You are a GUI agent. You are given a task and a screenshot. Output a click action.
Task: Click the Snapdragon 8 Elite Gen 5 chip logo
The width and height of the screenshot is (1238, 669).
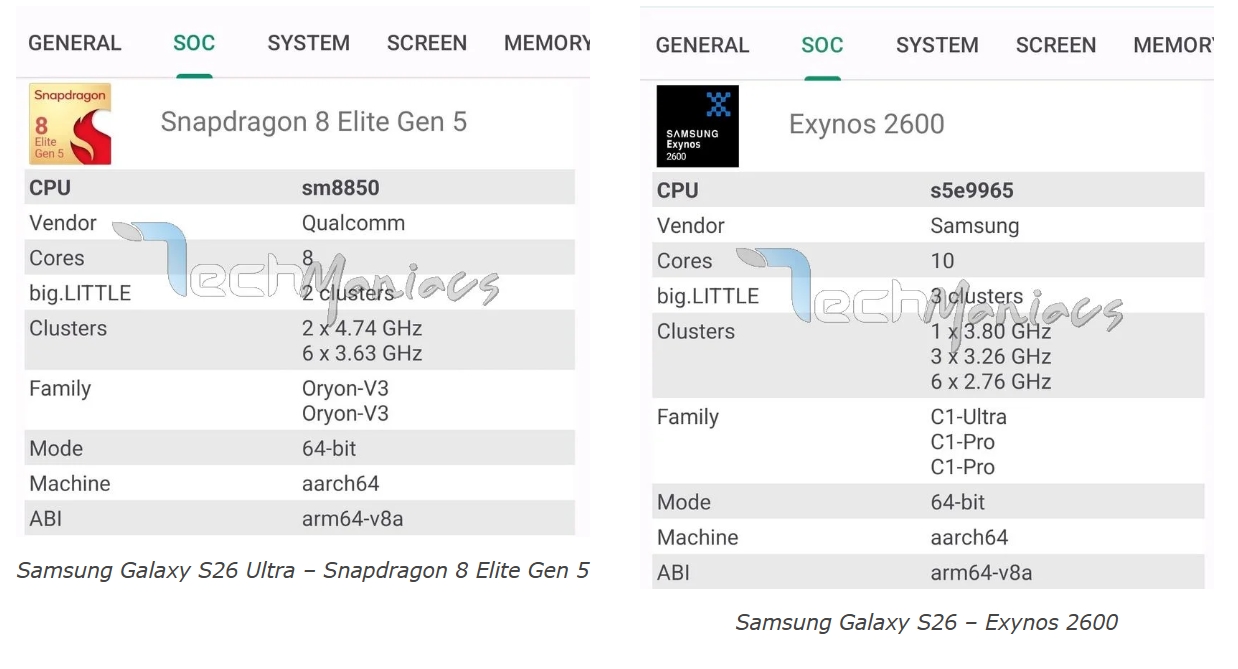tap(70, 124)
